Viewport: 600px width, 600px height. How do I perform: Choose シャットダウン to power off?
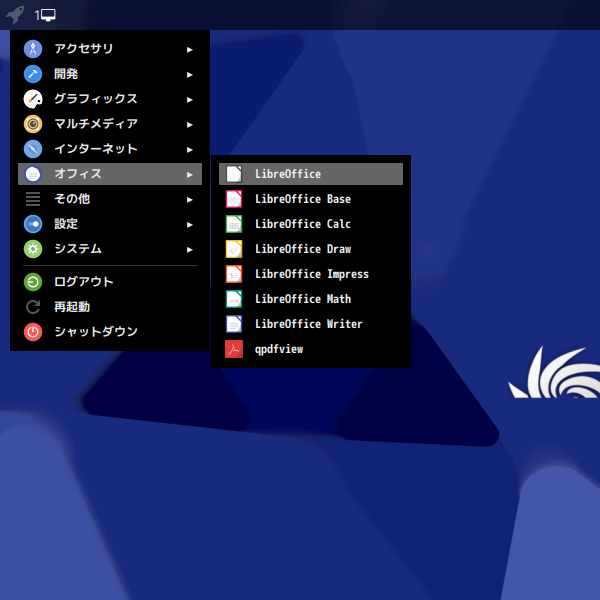tap(110, 332)
